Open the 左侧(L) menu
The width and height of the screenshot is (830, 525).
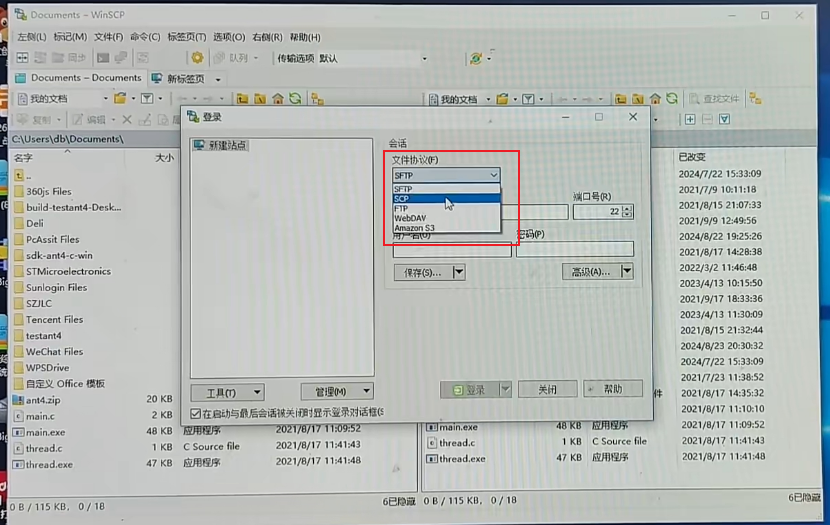[x=31, y=37]
